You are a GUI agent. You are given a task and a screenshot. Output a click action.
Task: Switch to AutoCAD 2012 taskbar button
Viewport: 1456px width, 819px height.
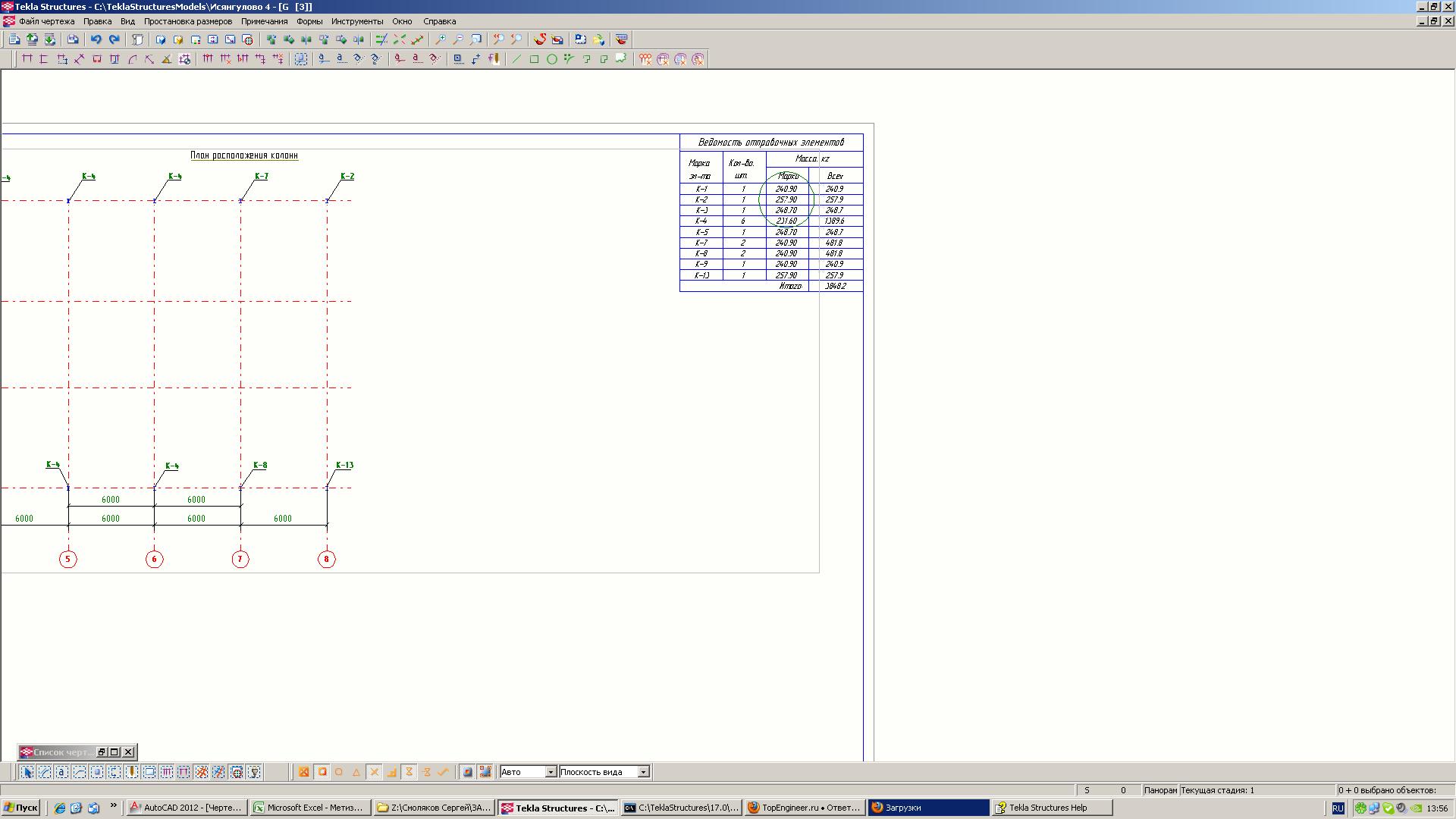(x=187, y=808)
